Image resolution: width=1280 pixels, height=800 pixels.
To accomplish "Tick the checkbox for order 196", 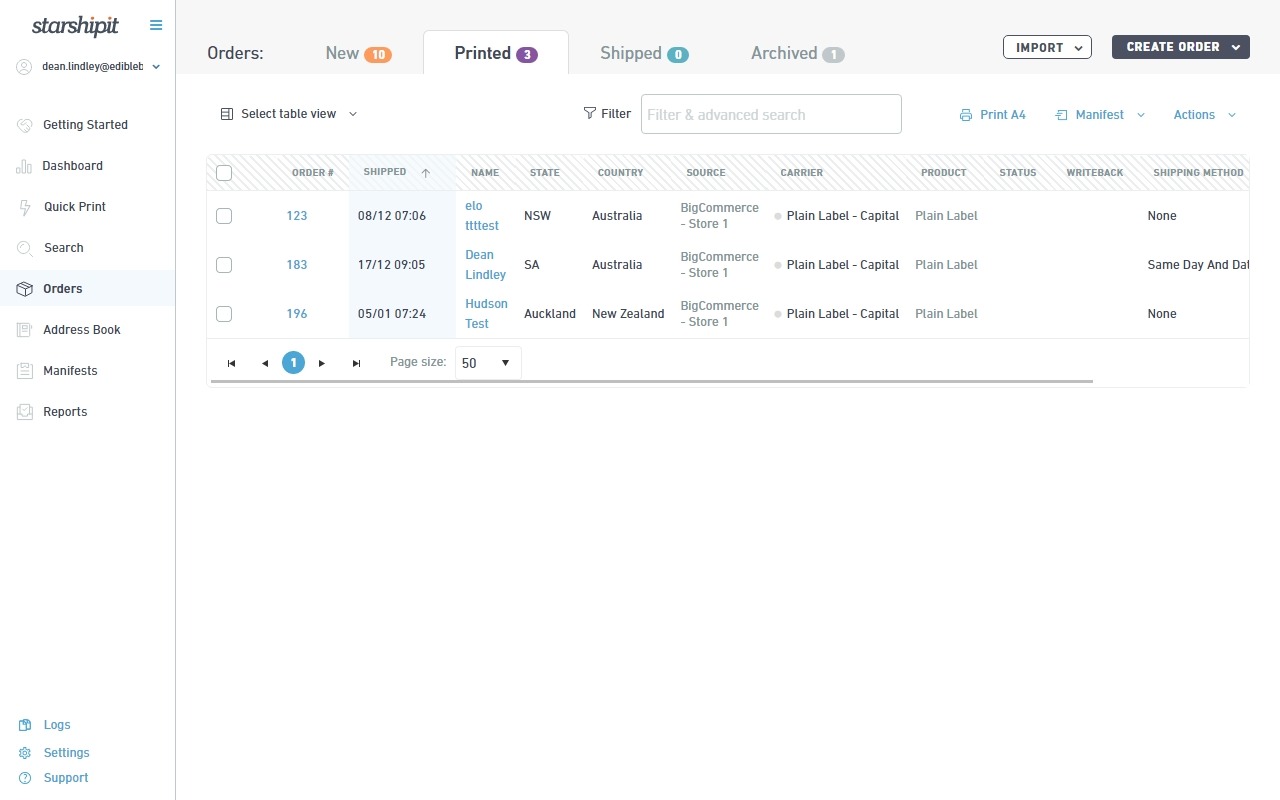I will (224, 314).
